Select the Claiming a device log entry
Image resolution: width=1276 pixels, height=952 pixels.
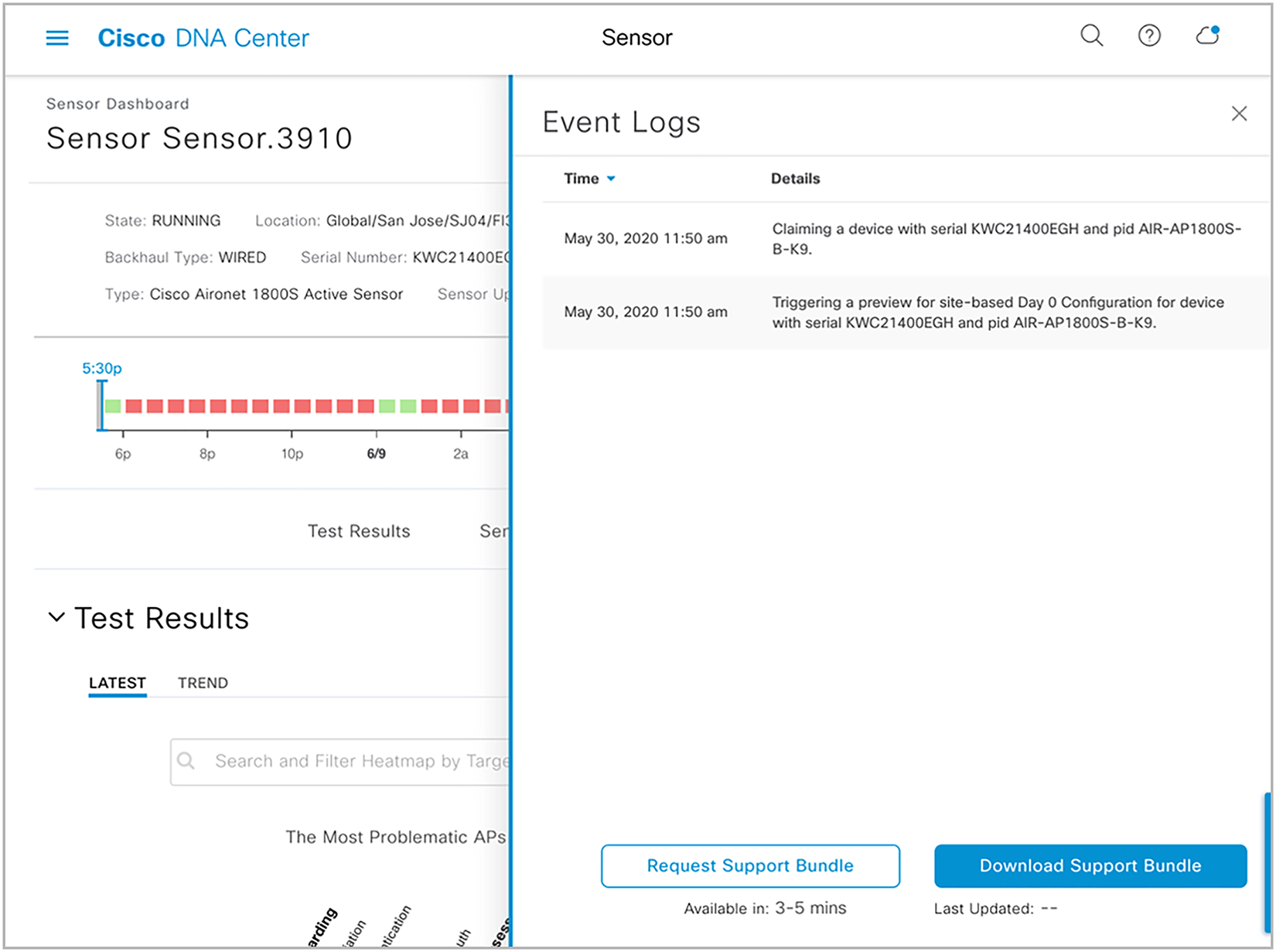(906, 239)
